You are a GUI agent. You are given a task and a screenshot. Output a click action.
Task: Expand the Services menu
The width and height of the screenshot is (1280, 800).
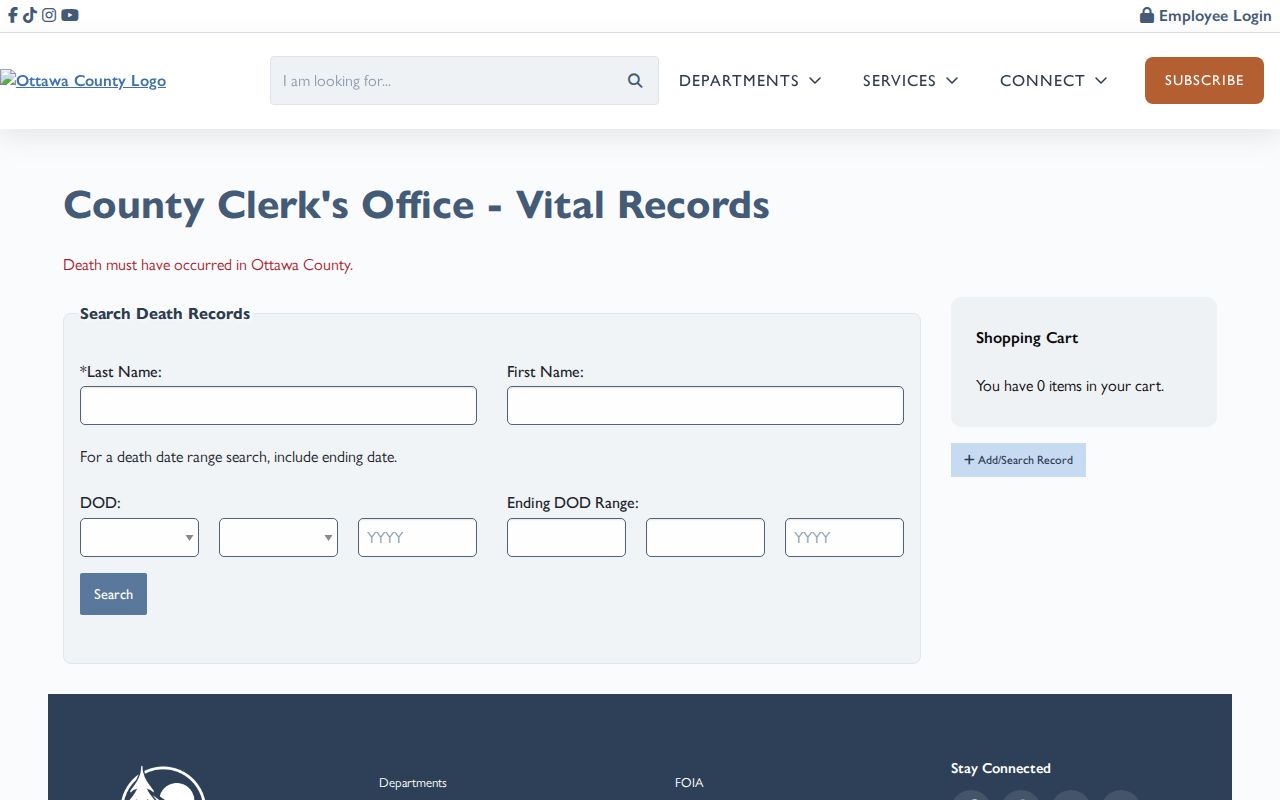(x=910, y=81)
